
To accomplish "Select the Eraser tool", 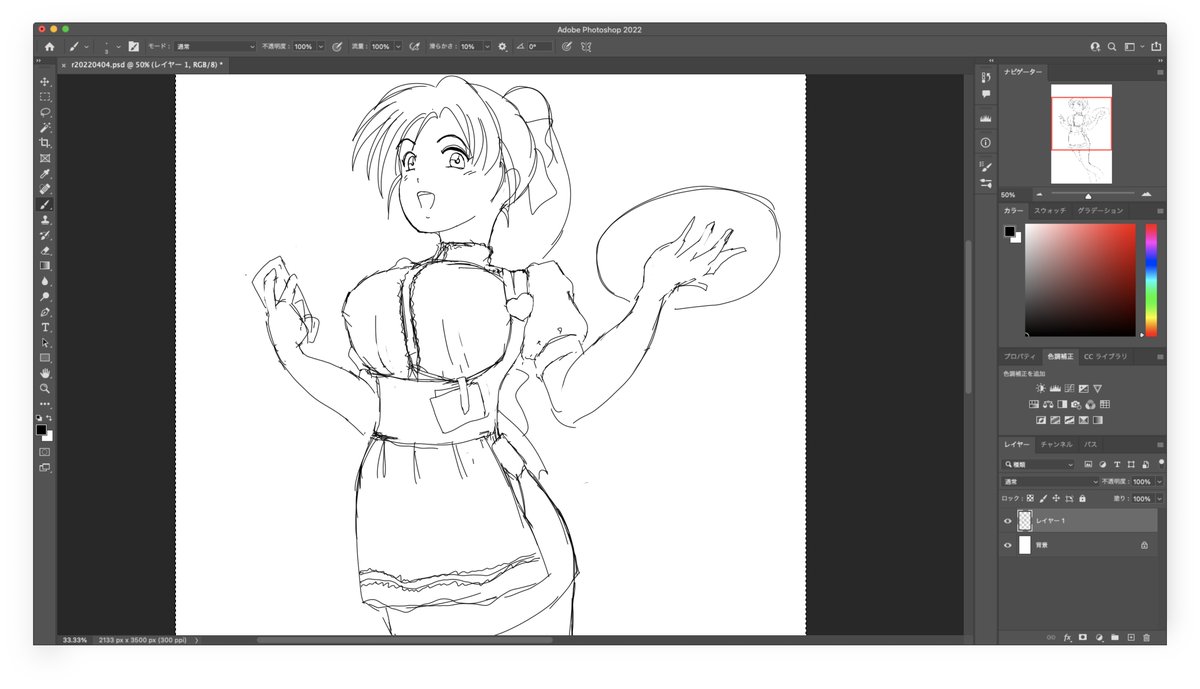I will (45, 251).
